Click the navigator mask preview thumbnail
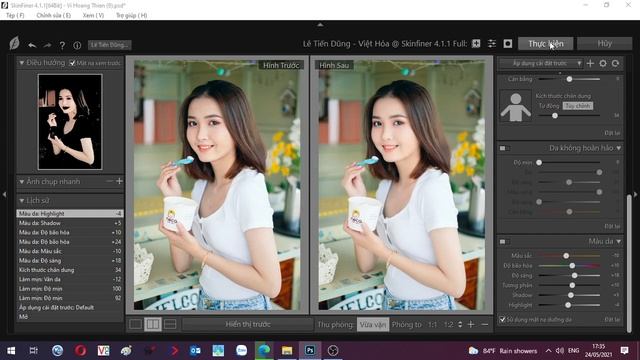Image resolution: width=640 pixels, height=360 pixels. point(70,122)
